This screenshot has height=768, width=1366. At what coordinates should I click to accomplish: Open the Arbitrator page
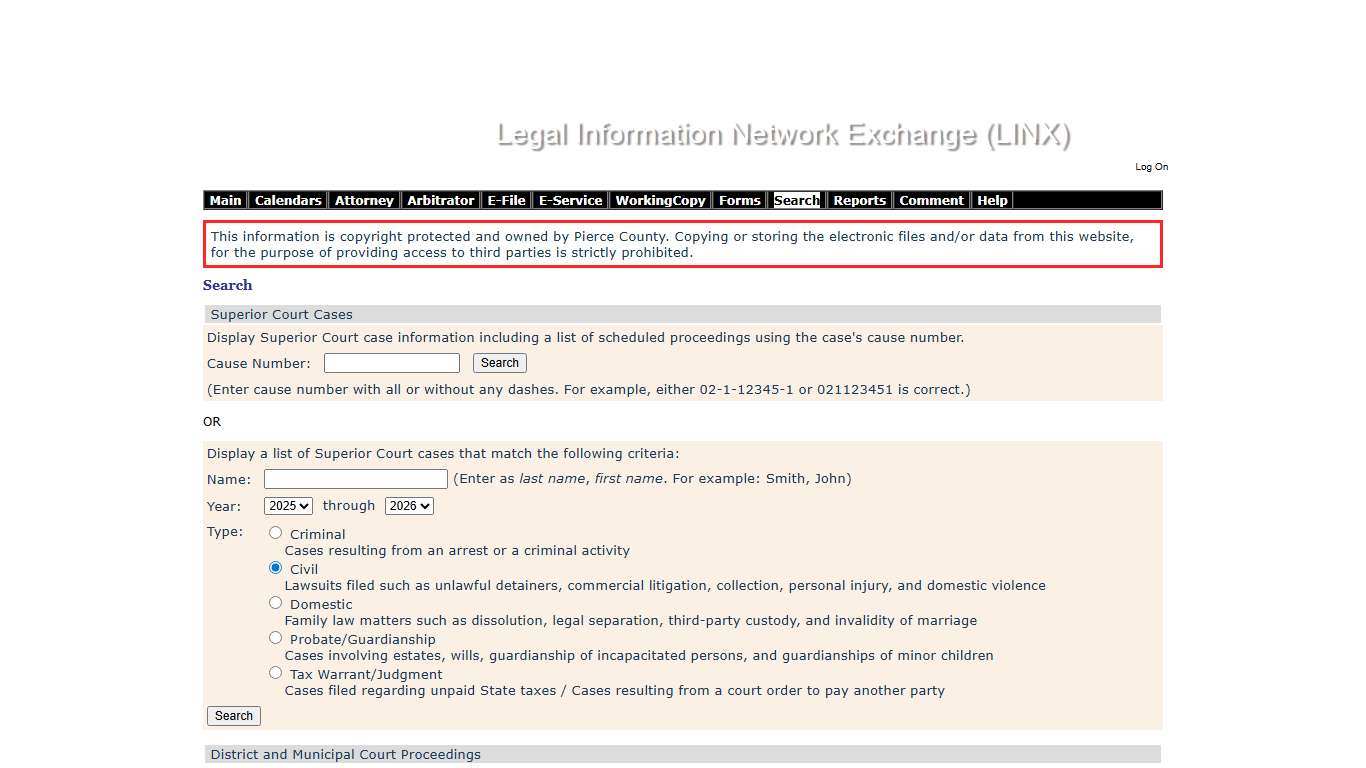[x=440, y=200]
